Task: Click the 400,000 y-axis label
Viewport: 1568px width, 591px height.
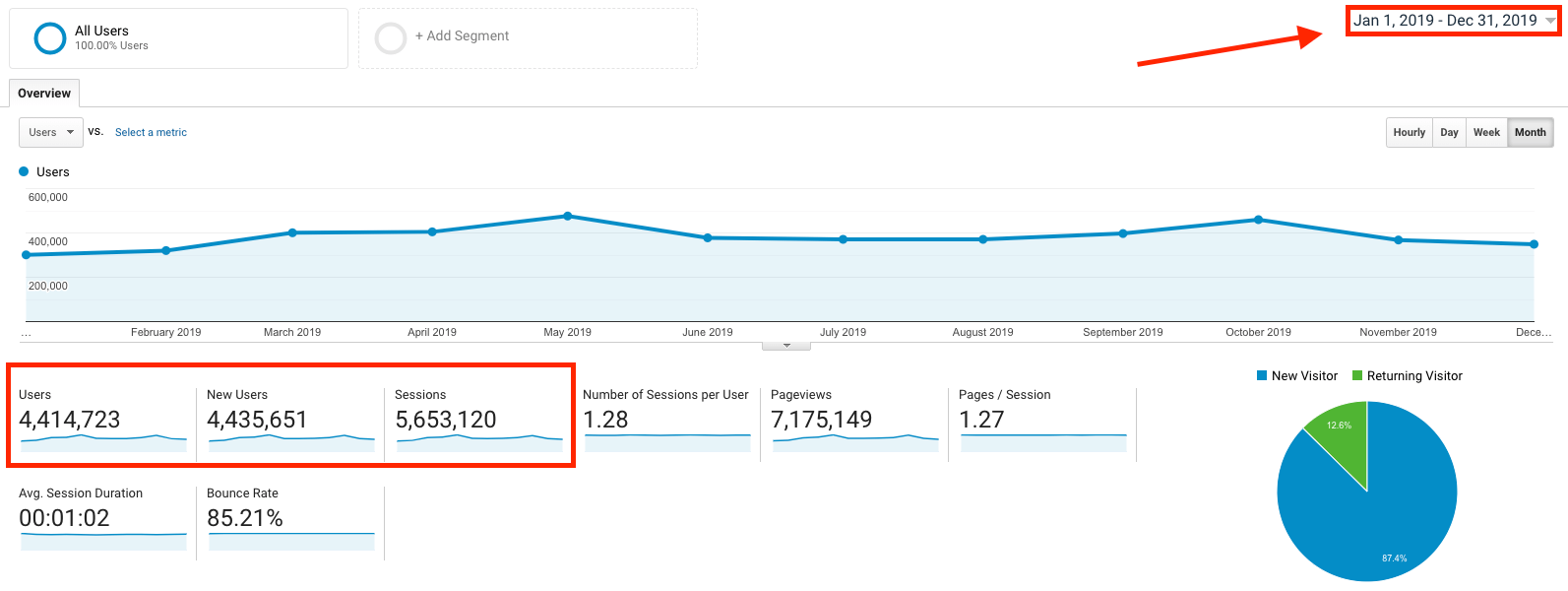Action: tap(48, 241)
